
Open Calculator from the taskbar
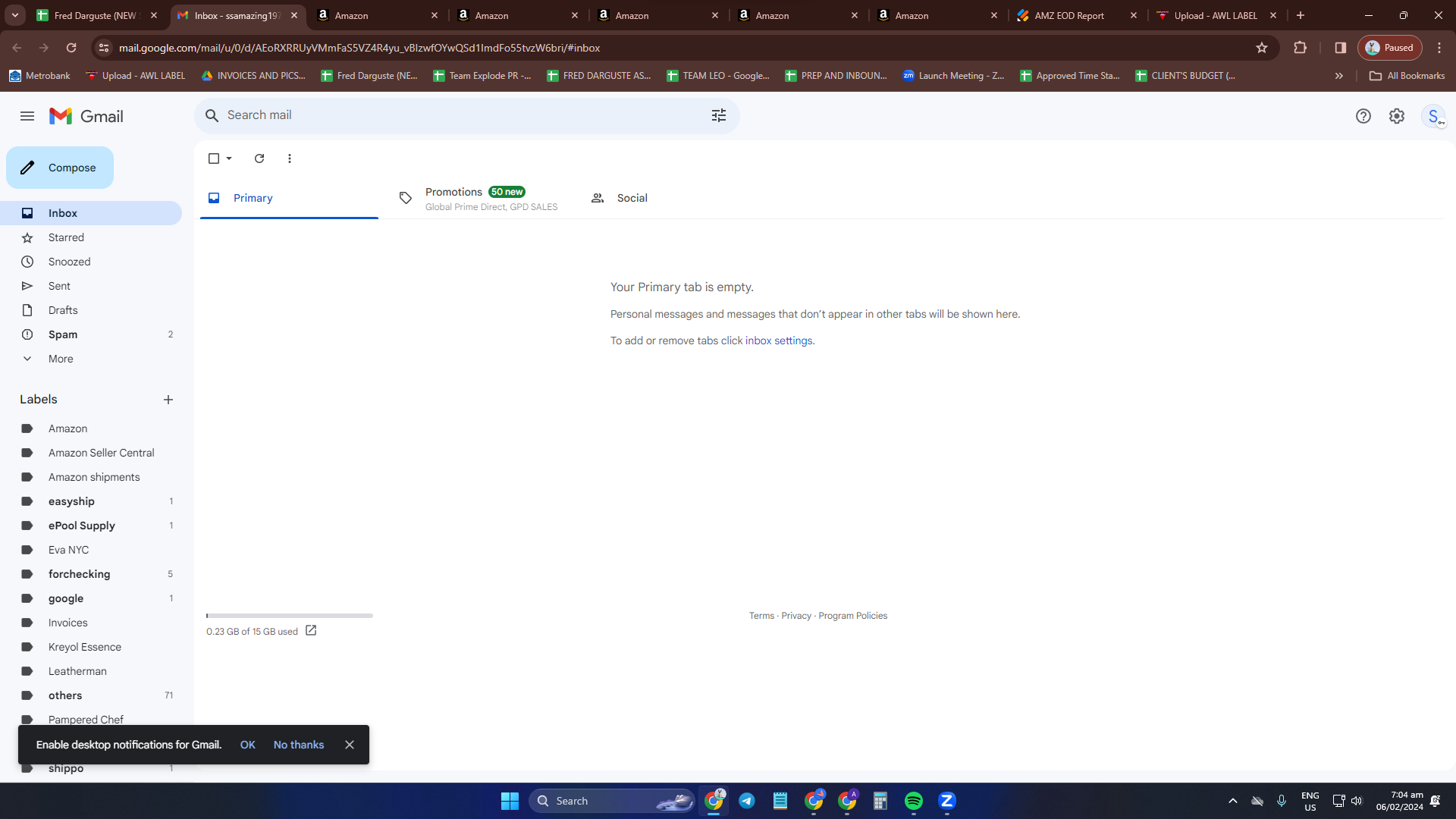pyautogui.click(x=880, y=801)
